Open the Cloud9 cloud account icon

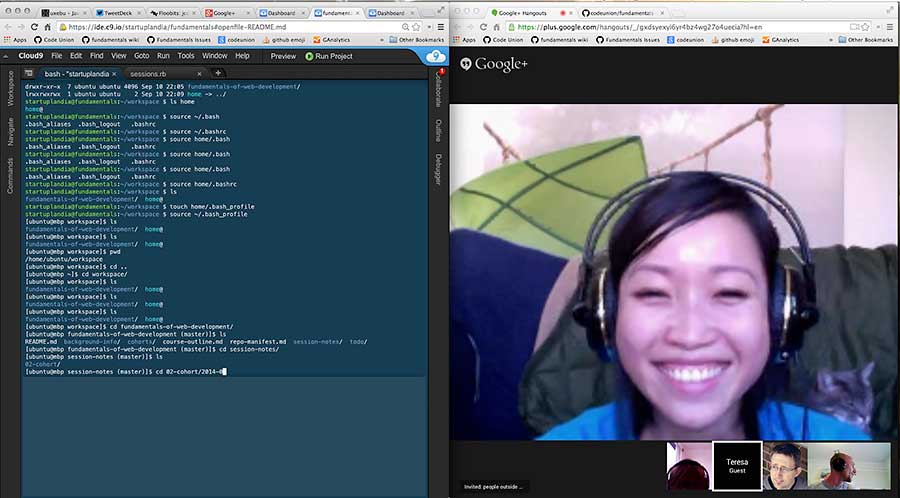point(436,56)
